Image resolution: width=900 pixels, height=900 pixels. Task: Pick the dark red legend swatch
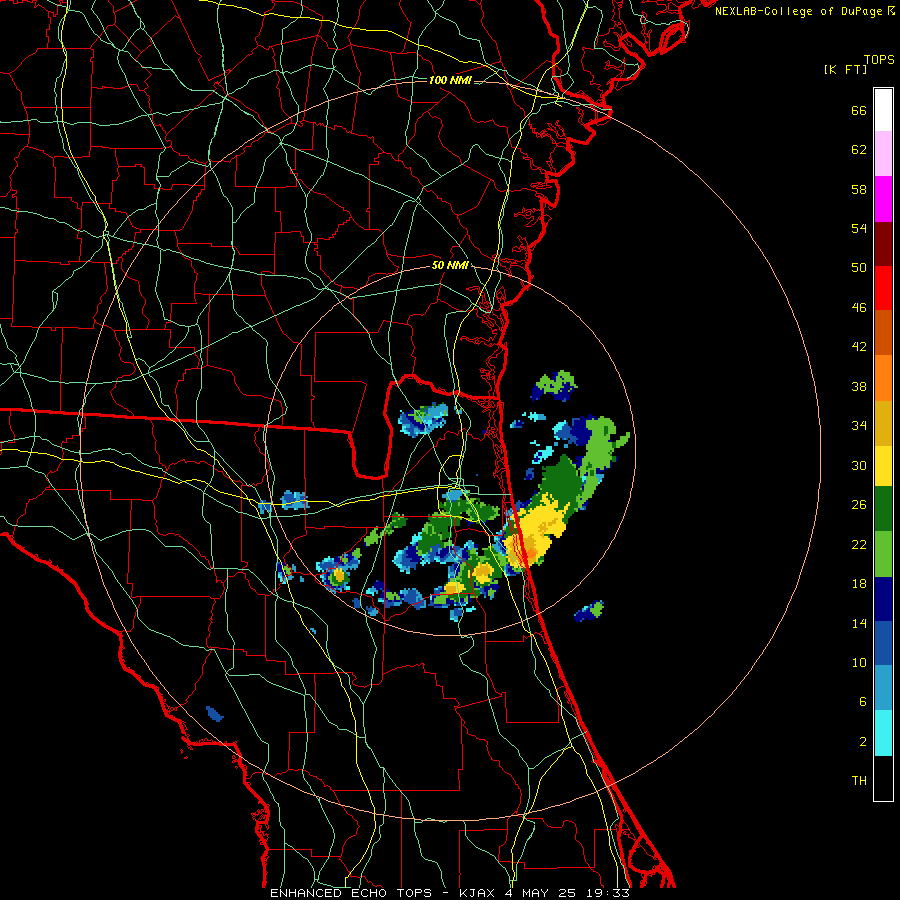(883, 243)
